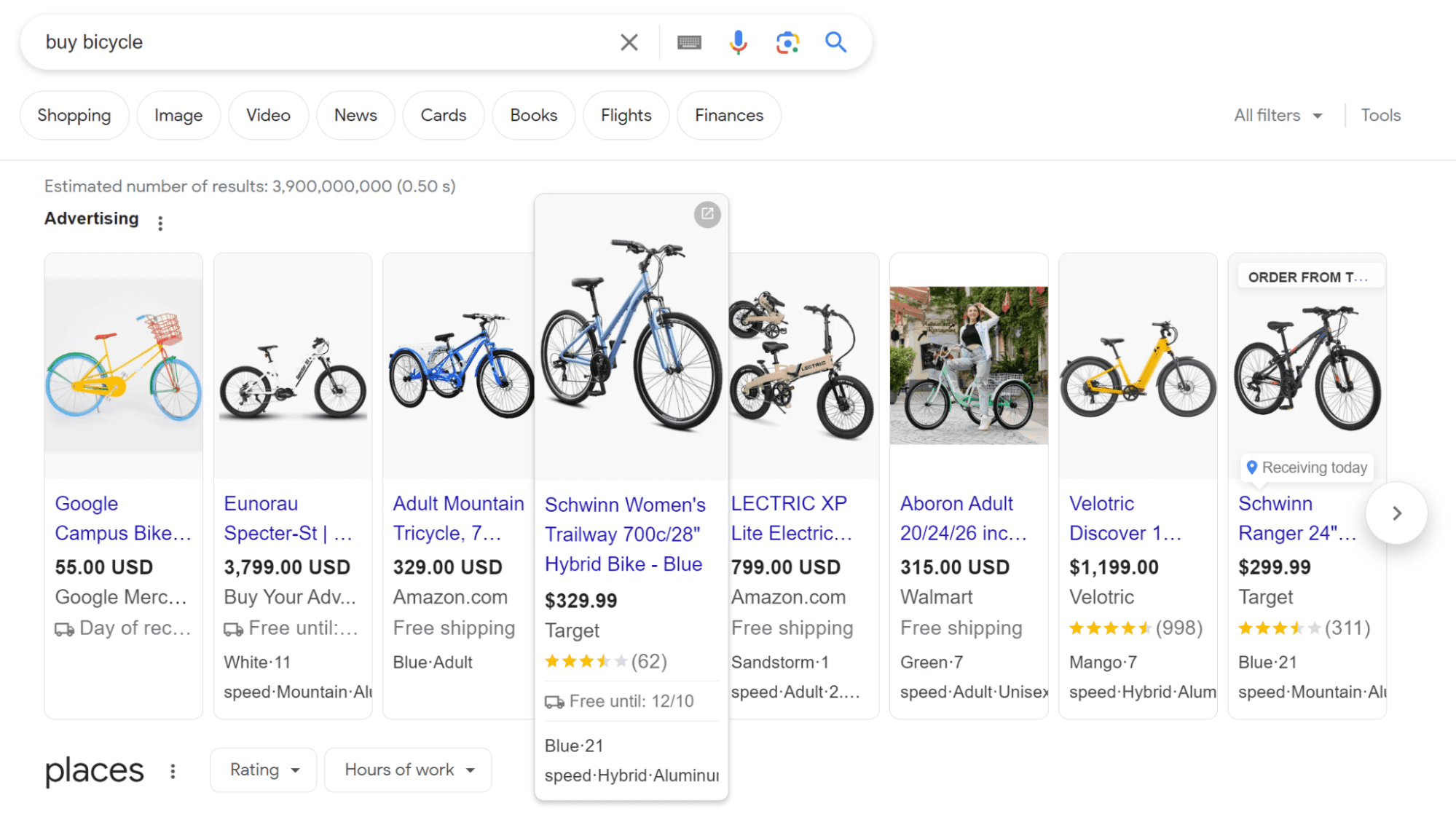Expand the All filters dropdown

pyautogui.click(x=1276, y=114)
